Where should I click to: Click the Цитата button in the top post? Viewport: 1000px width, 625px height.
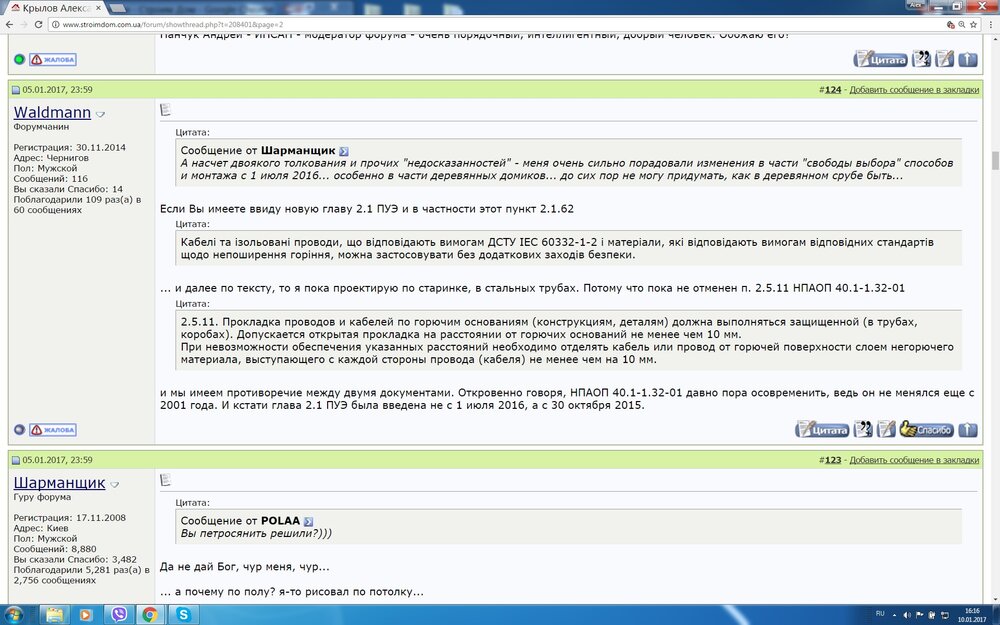tap(880, 59)
